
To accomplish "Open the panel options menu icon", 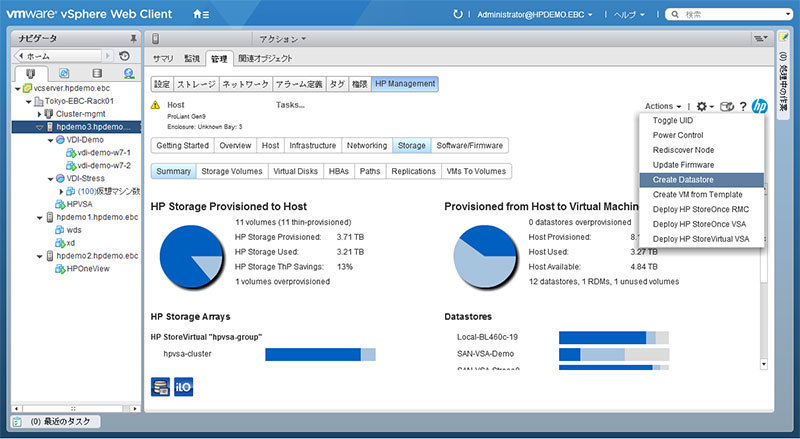I will (x=760, y=38).
